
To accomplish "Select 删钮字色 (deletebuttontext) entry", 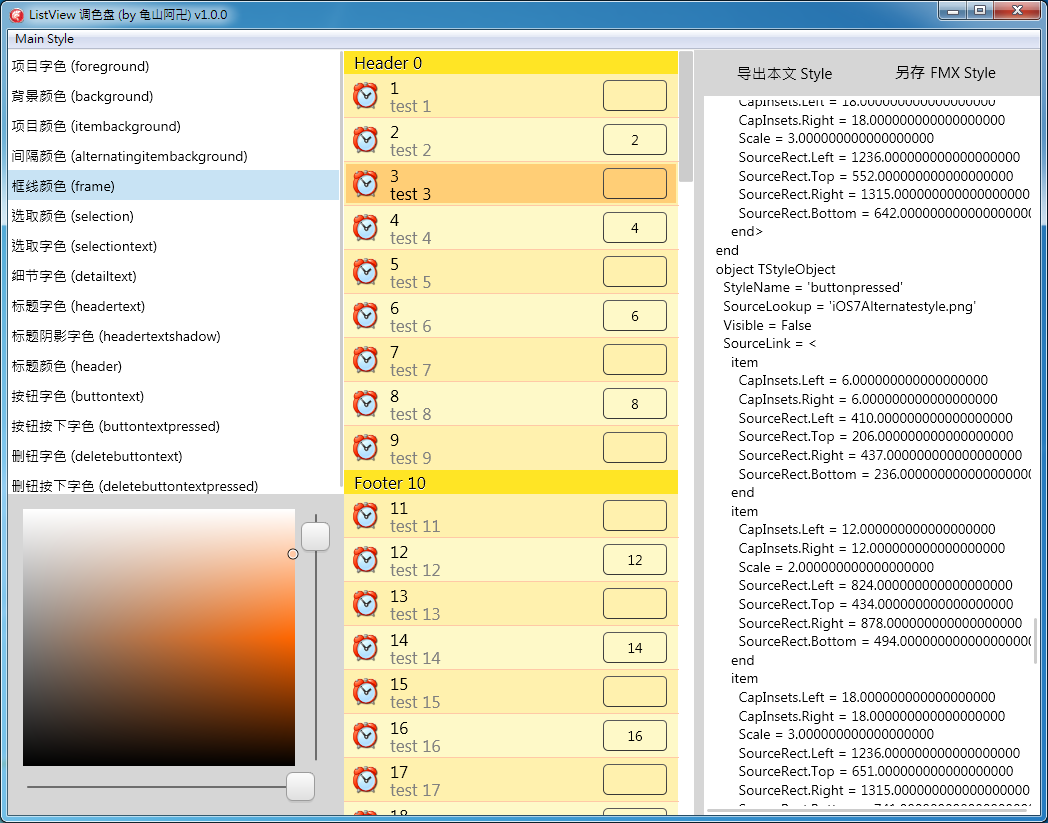I will tap(174, 457).
